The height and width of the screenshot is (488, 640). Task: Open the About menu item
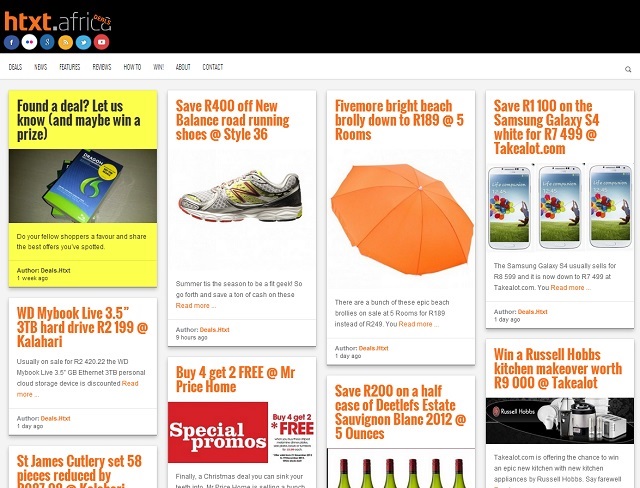click(183, 67)
